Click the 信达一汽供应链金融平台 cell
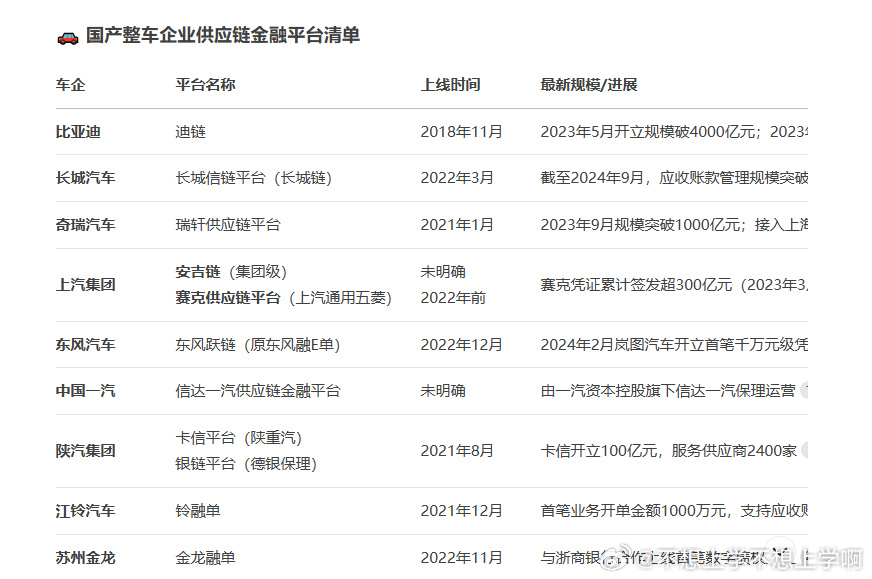The height and width of the screenshot is (579, 872). pos(258,391)
